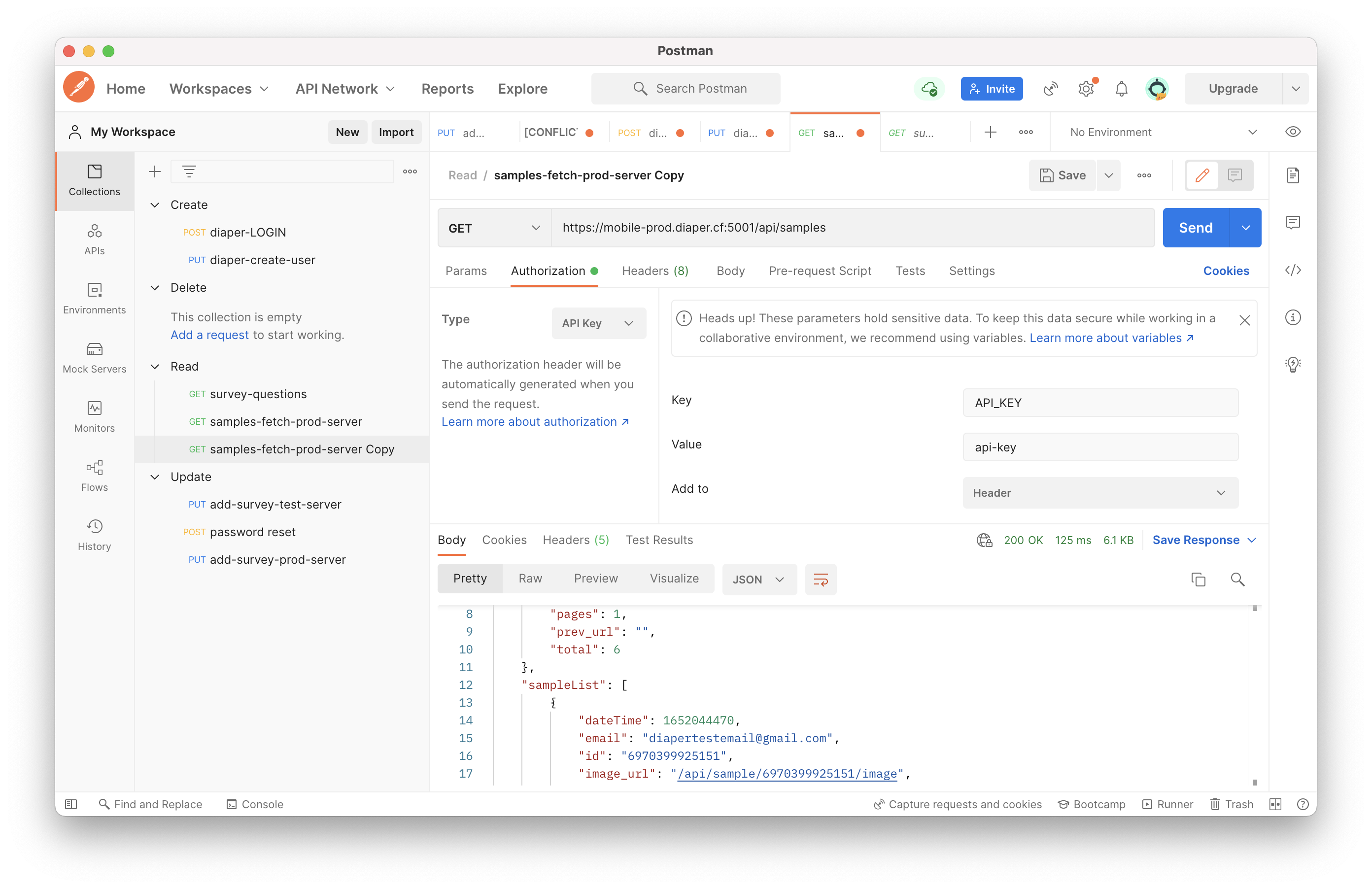The width and height of the screenshot is (1372, 889).
Task: Open the Collections sidebar panel
Action: 95,180
